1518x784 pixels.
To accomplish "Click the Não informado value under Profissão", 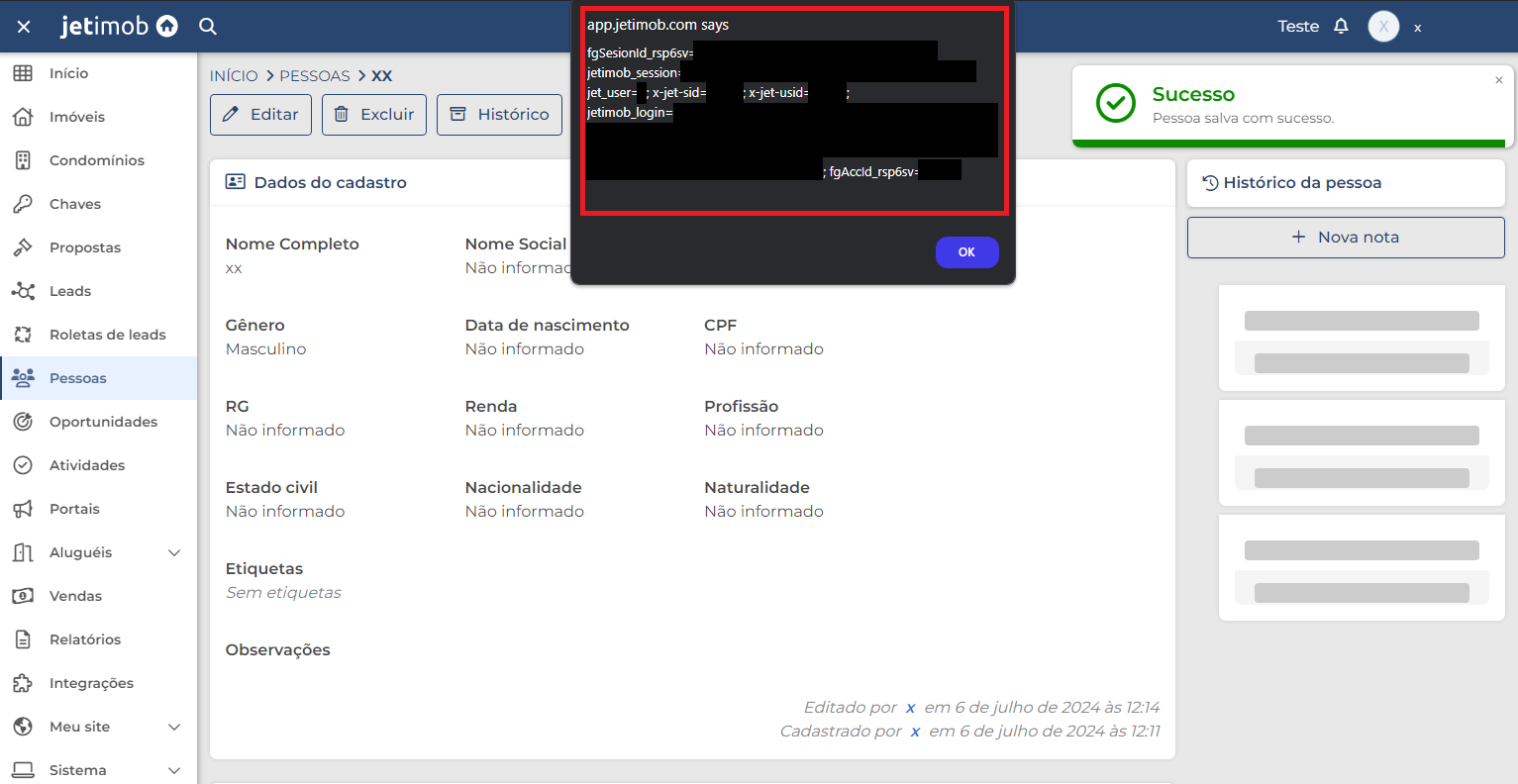I will (763, 431).
